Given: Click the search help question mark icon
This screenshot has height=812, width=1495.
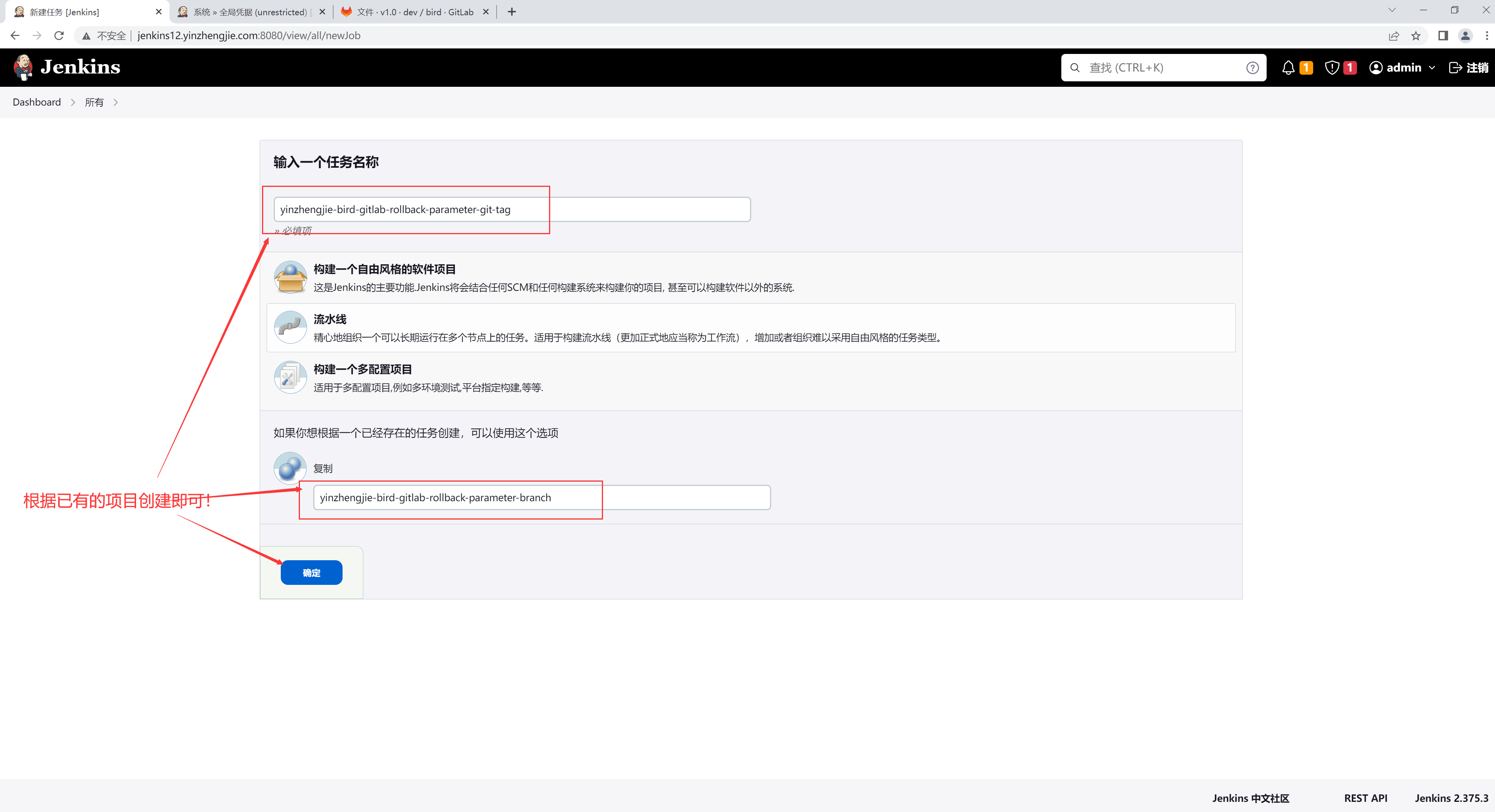Looking at the screenshot, I should [x=1252, y=67].
